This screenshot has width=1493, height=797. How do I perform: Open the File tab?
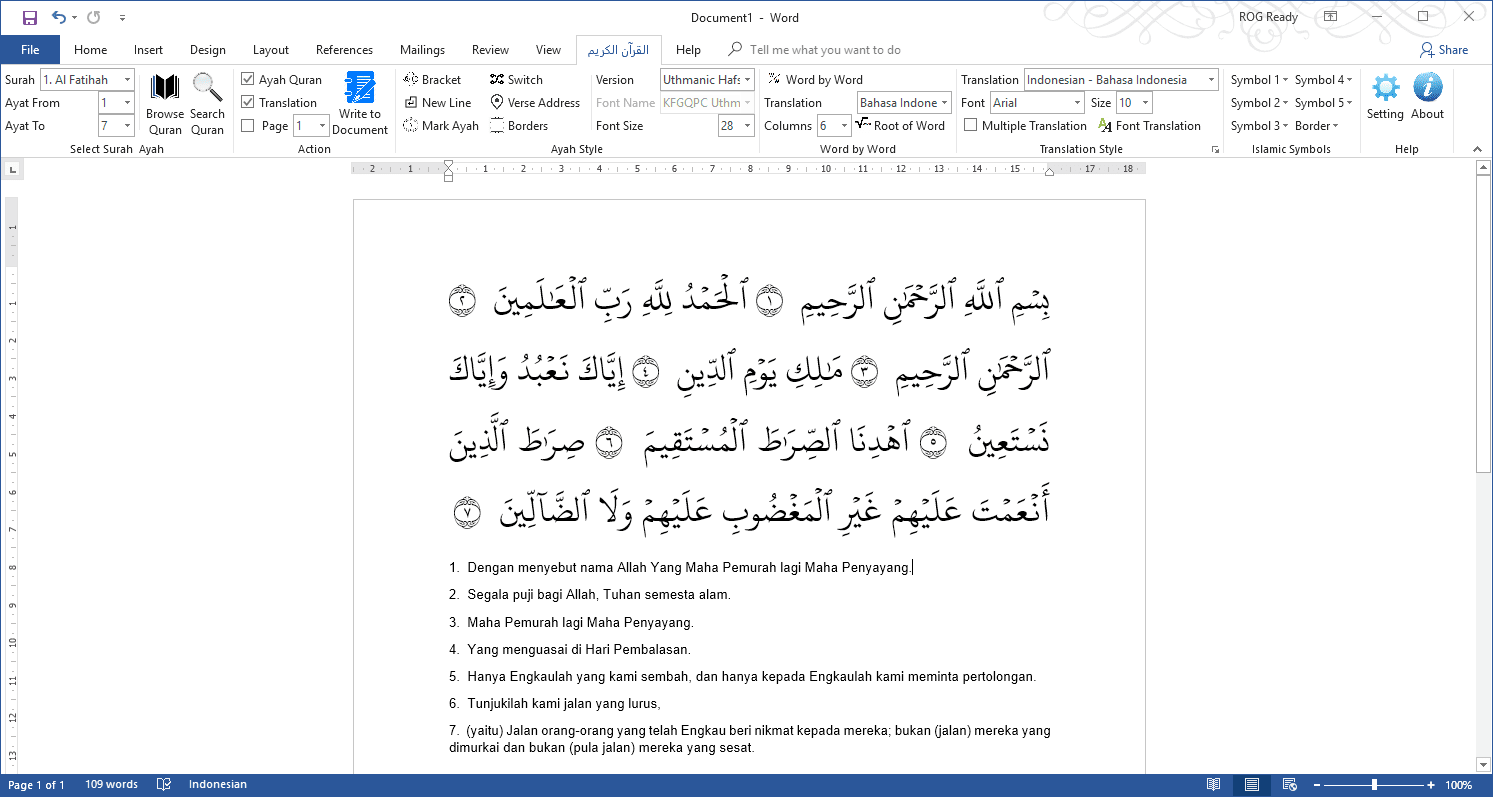tap(30, 50)
